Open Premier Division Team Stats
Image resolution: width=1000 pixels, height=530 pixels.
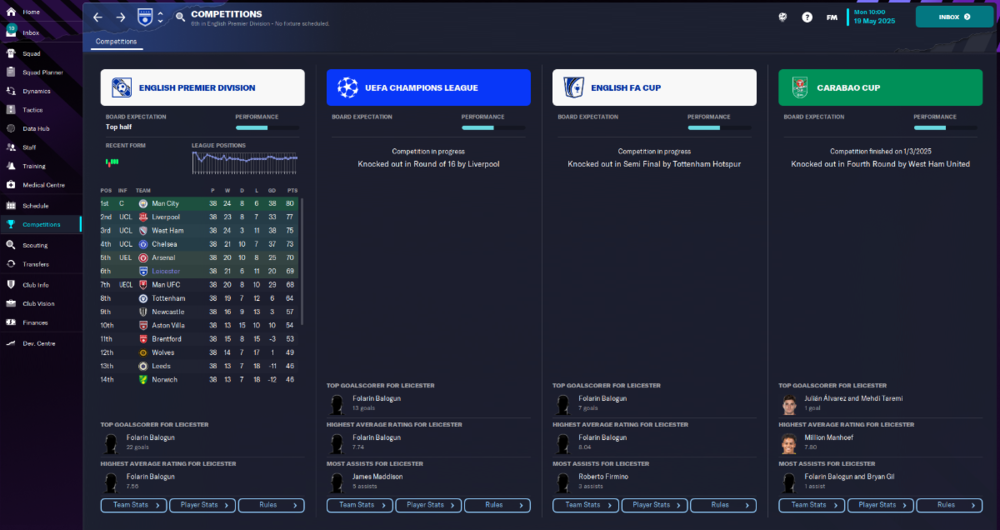[134, 505]
